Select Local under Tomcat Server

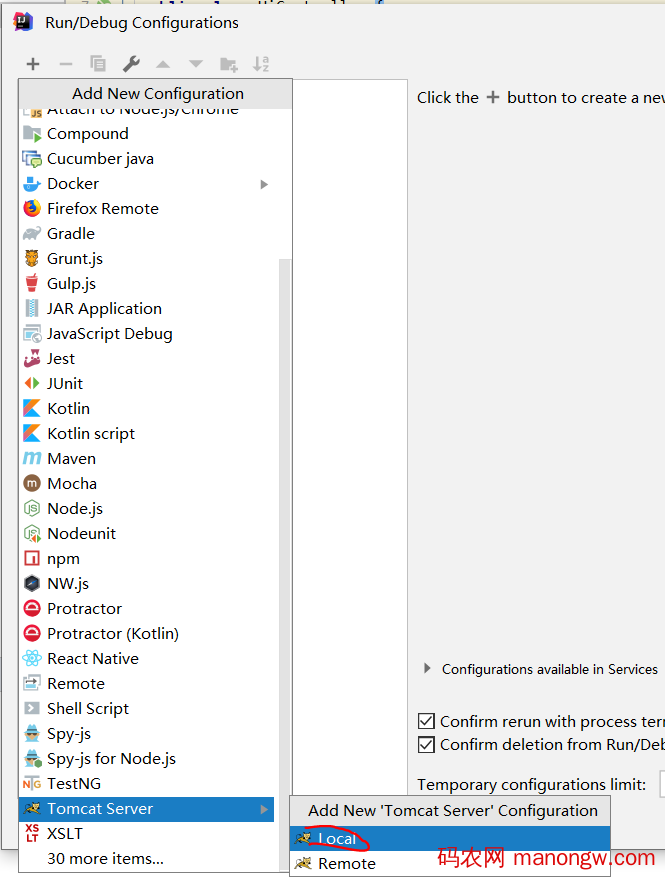(x=338, y=839)
